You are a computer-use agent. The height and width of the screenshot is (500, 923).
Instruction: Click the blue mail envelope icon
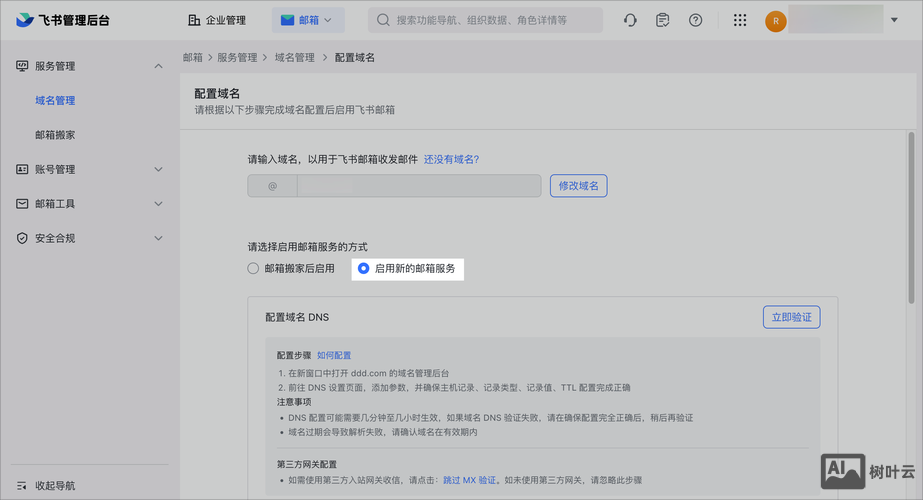287,20
